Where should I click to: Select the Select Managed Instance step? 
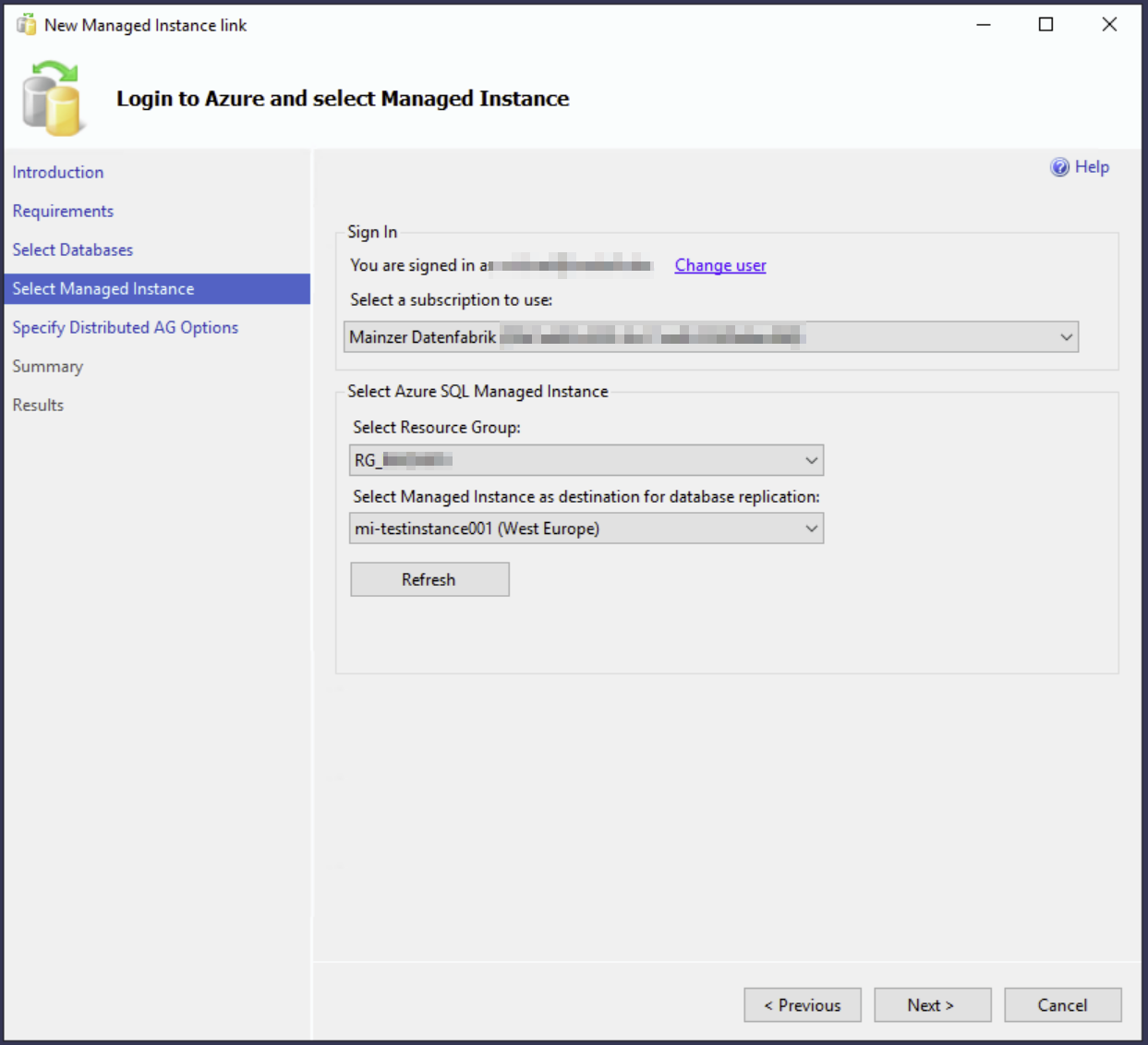157,289
